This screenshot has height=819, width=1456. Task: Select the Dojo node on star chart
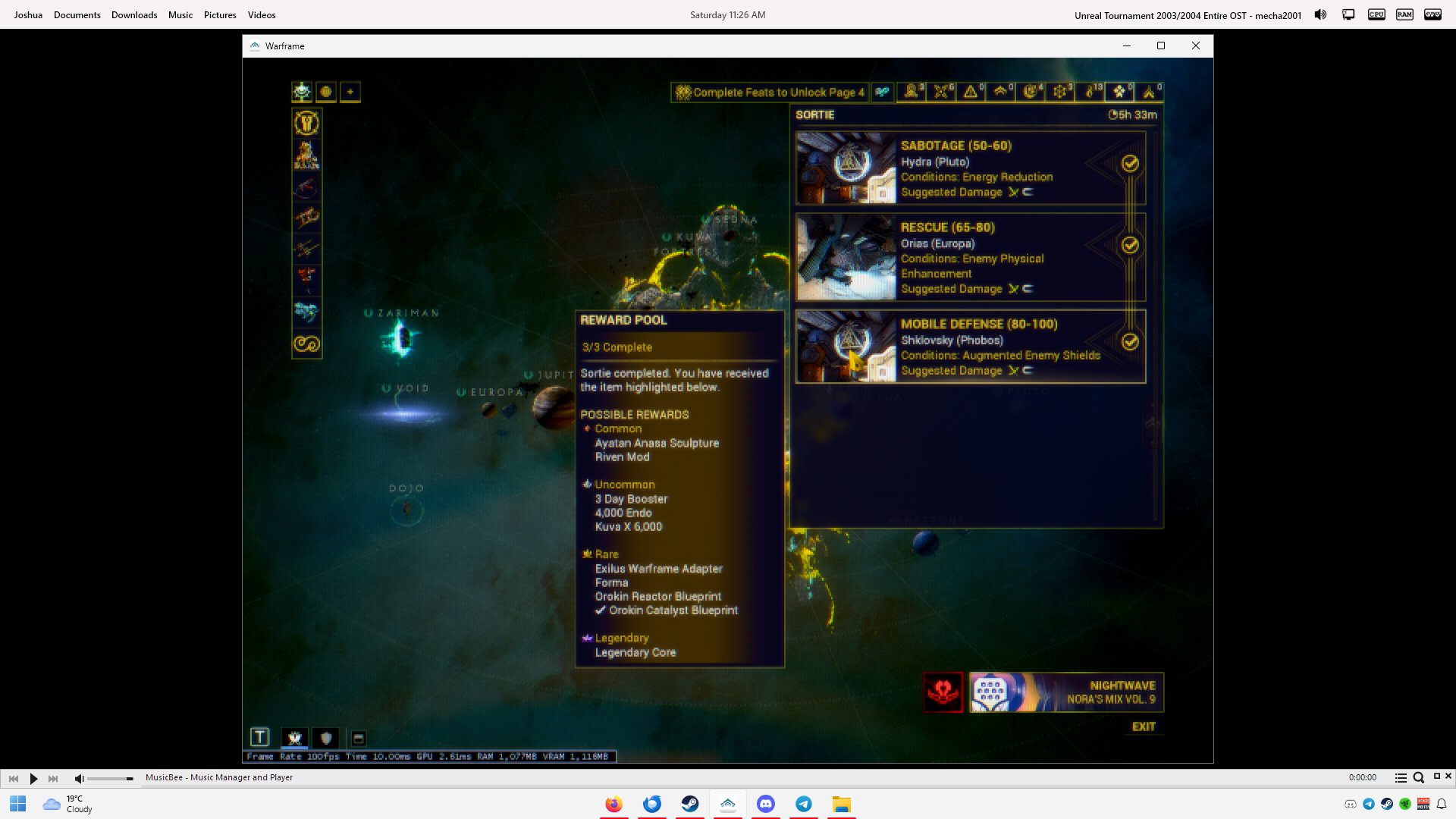click(406, 510)
